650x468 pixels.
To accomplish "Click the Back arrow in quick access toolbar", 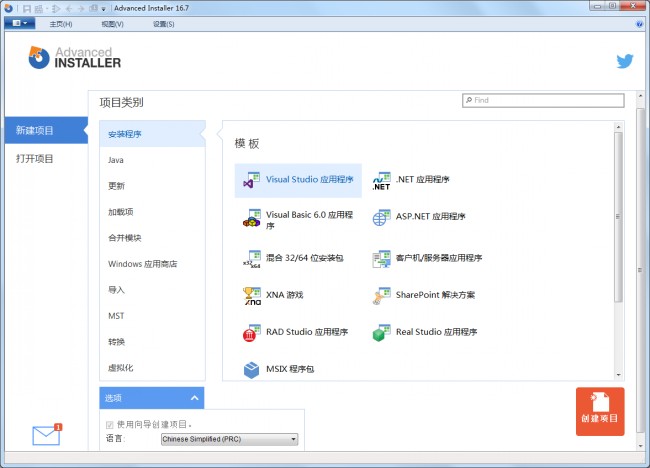I will pos(69,8).
